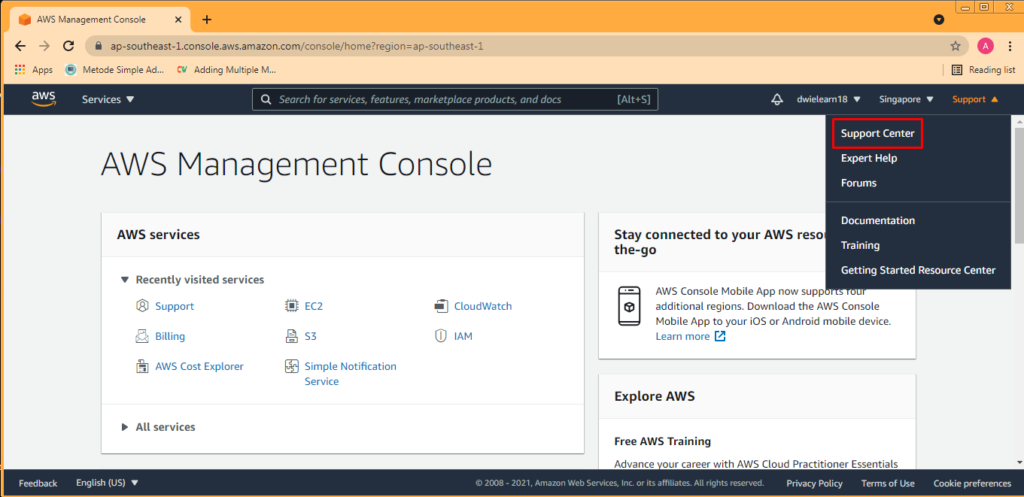1024x497 pixels.
Task: Click the mobile app phone icon
Action: coord(630,306)
